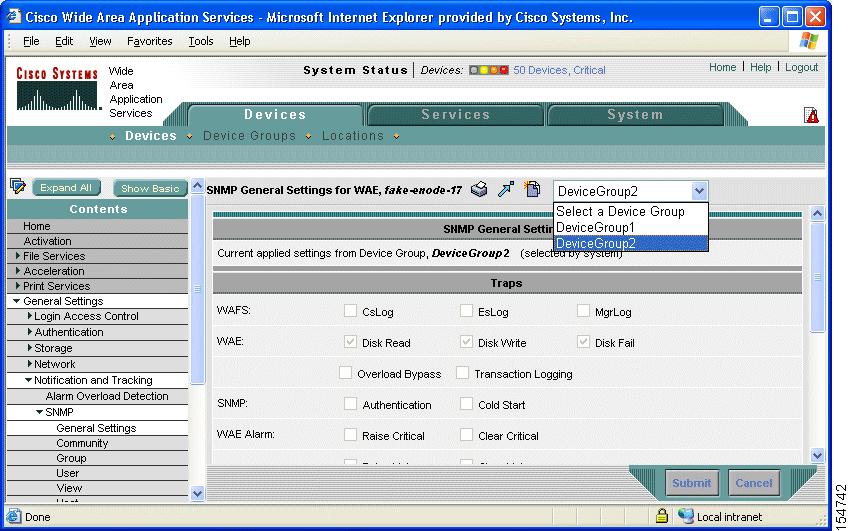This screenshot has width=849, height=531.
Task: Click the apply defaults wand icon
Action: point(506,190)
